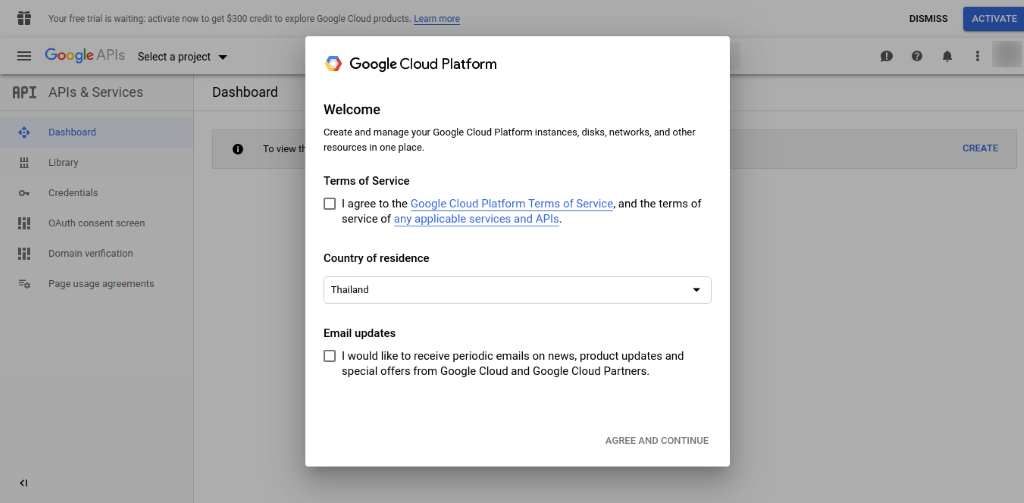Open the Country of residence dropdown

click(x=517, y=290)
